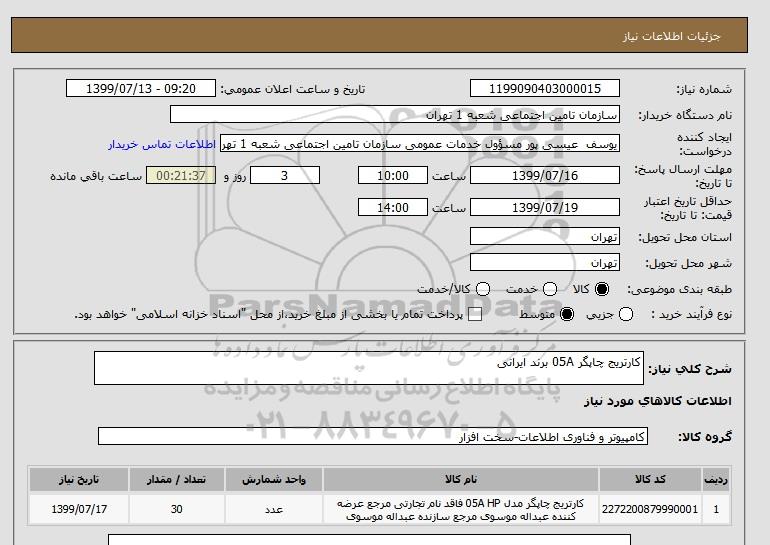Click the remaining days field showing 3

(285, 175)
